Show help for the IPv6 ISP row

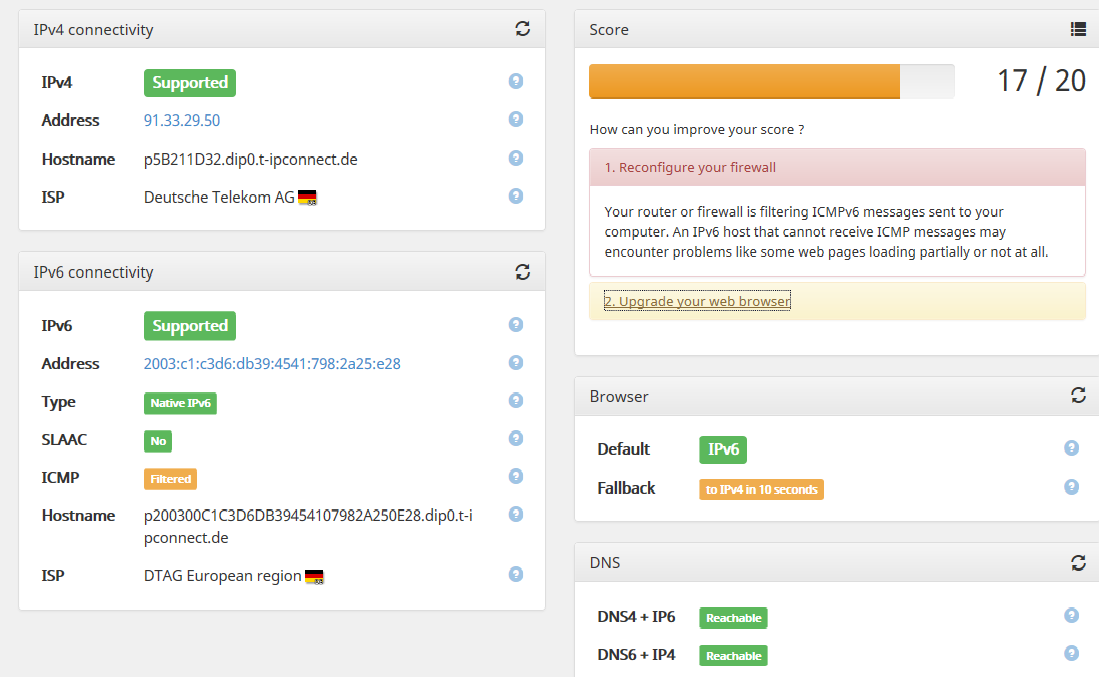pos(516,574)
